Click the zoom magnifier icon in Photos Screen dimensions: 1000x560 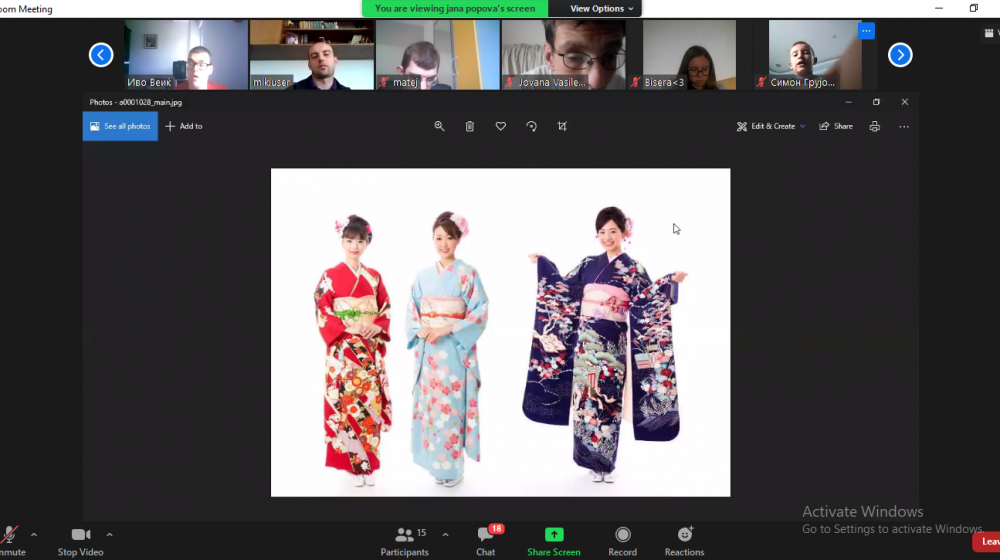point(439,126)
